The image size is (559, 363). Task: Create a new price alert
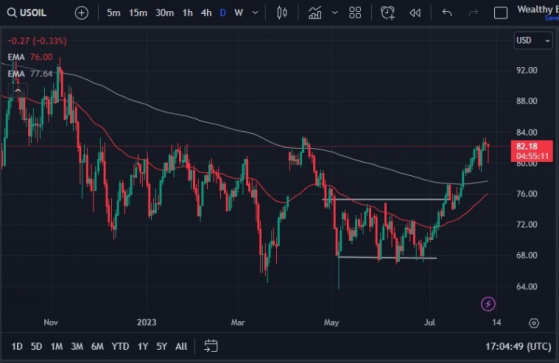[x=388, y=13]
